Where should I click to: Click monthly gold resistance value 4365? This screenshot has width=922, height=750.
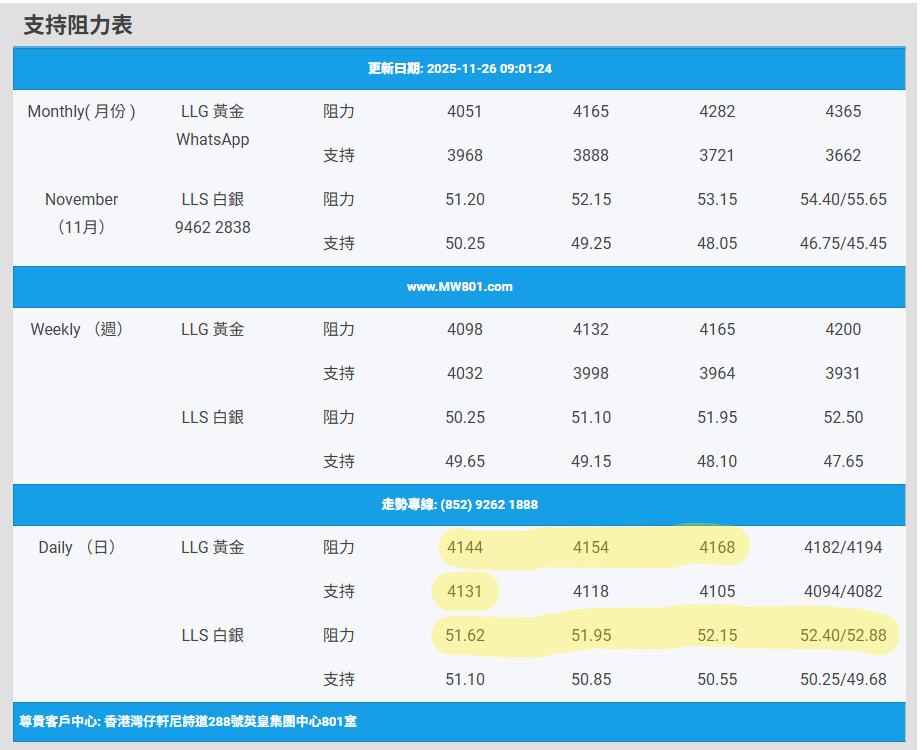tap(843, 112)
